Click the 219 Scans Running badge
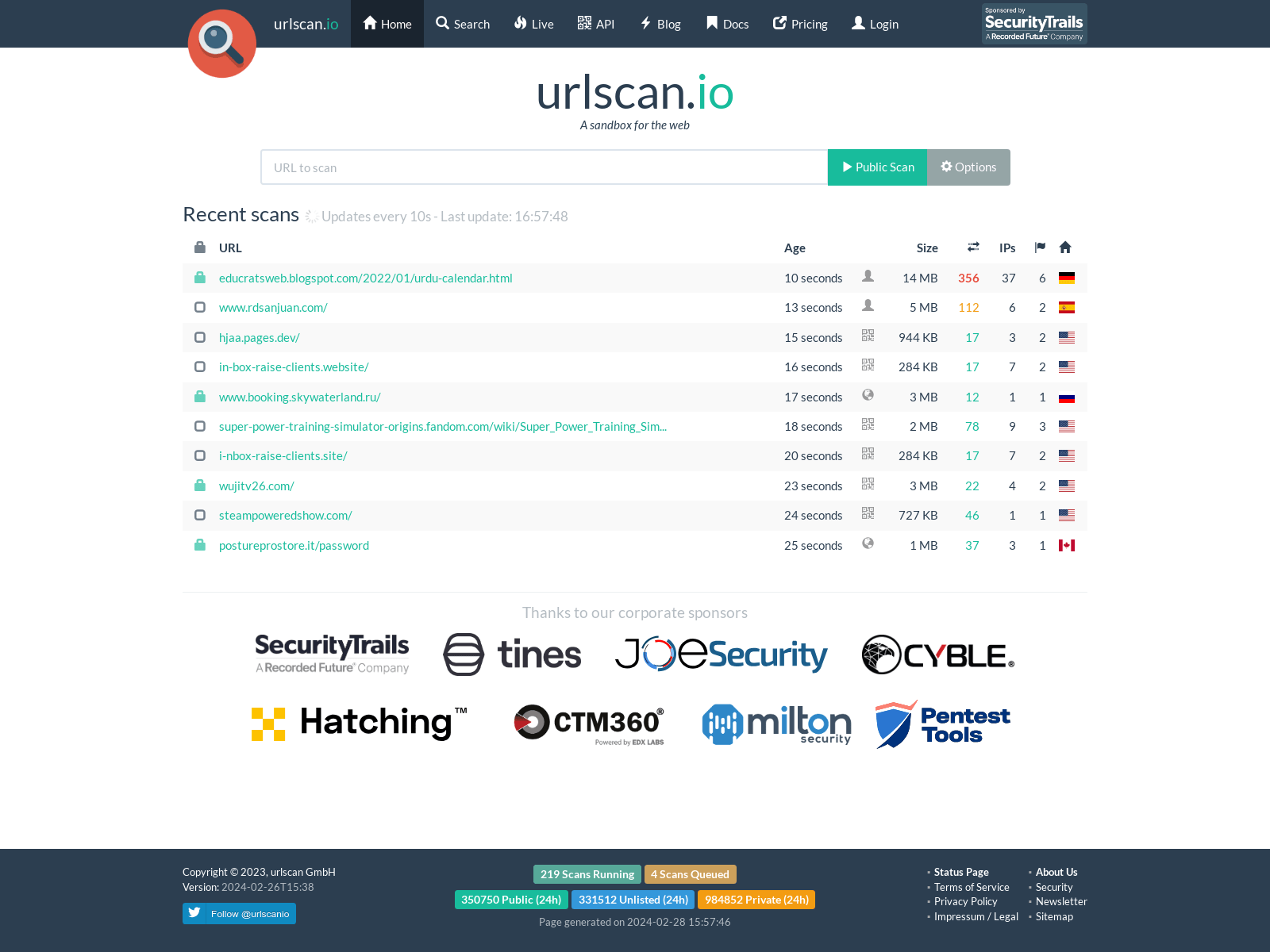 pyautogui.click(x=587, y=874)
